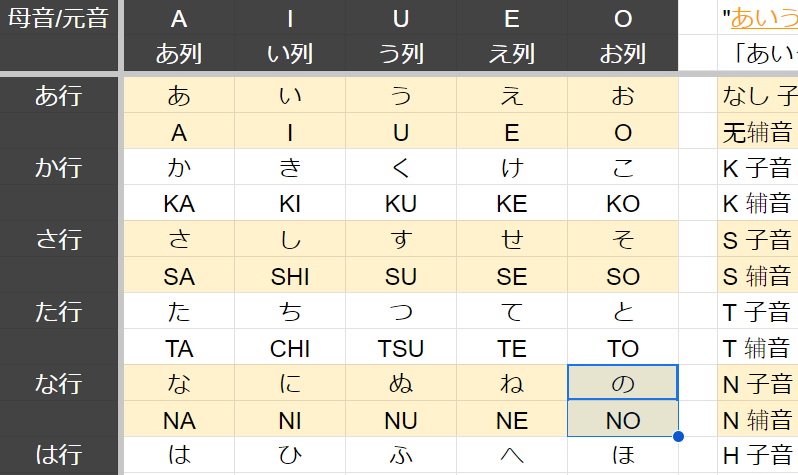Select the な行 row header
798x475 pixels.
point(58,384)
